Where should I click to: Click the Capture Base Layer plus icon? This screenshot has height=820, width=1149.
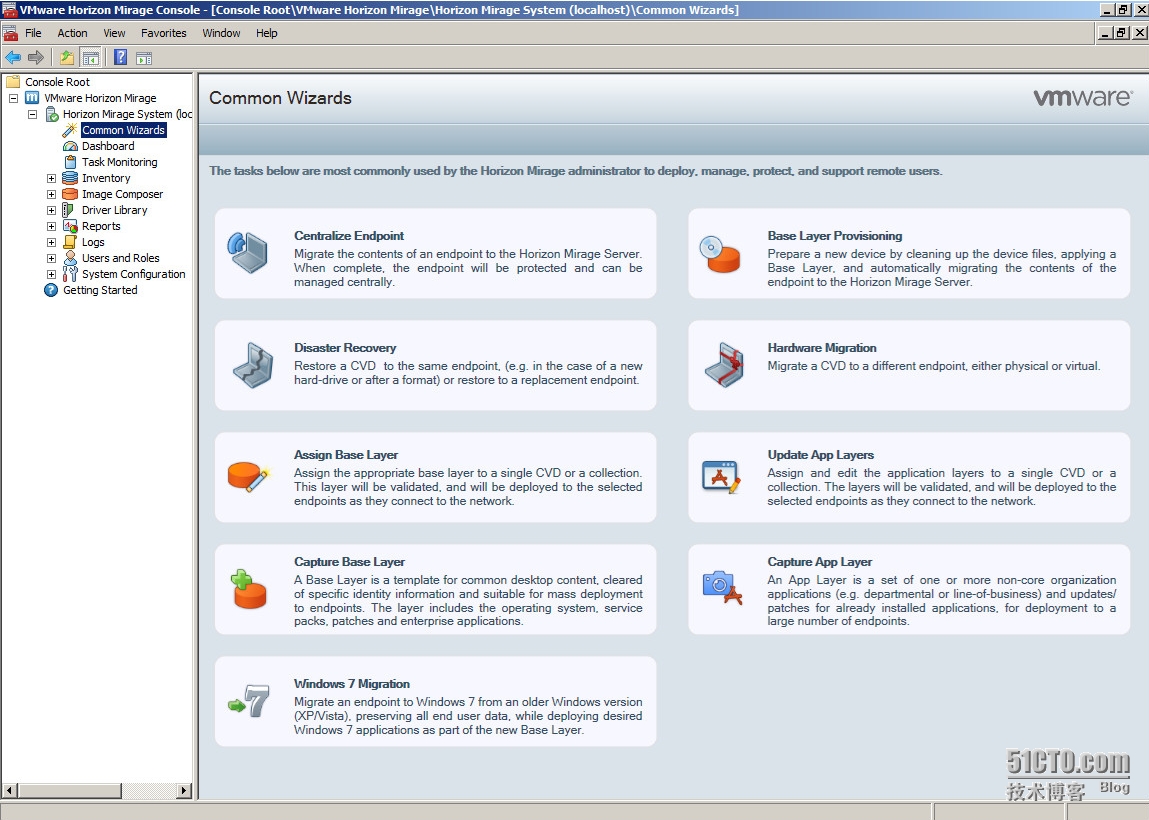249,589
